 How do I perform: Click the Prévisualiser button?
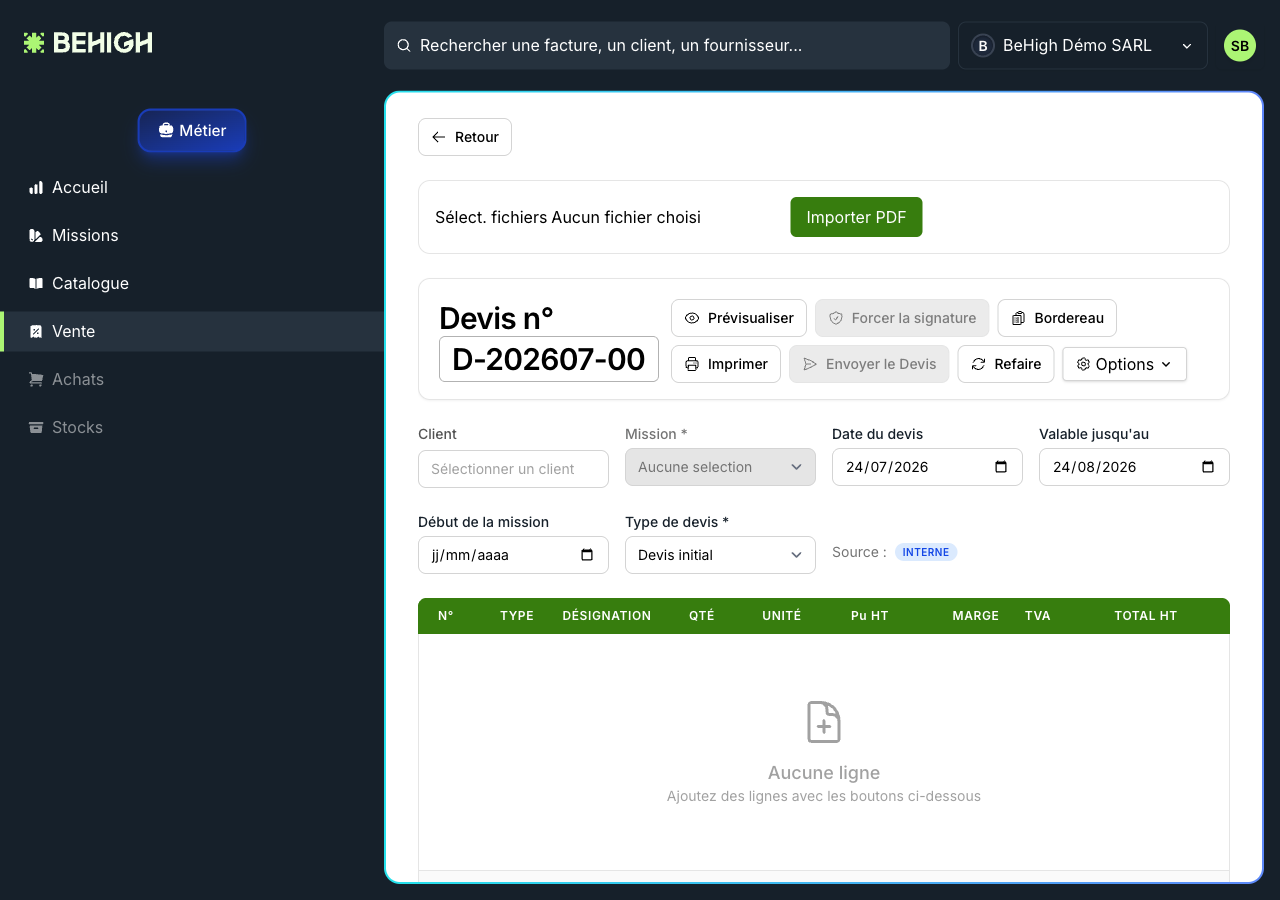point(739,318)
